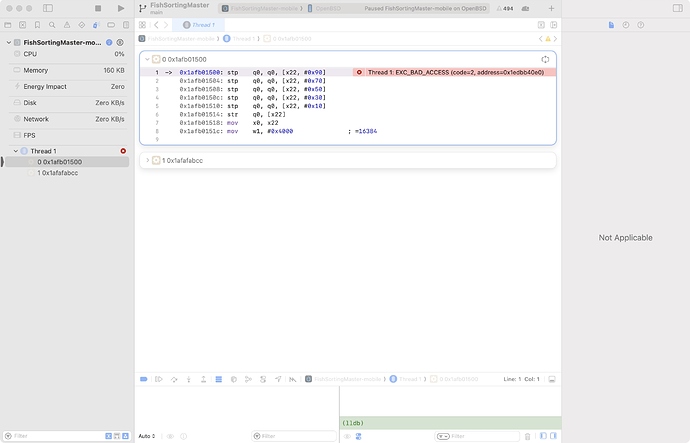Screen dimensions: 690x443
Task: Go back in editor history
Action: click(156, 25)
